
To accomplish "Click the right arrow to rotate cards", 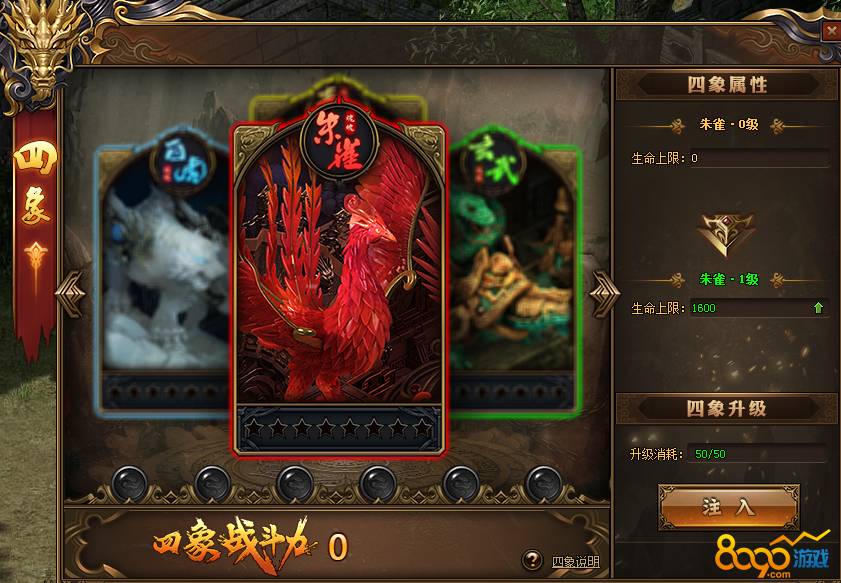I will [605, 293].
